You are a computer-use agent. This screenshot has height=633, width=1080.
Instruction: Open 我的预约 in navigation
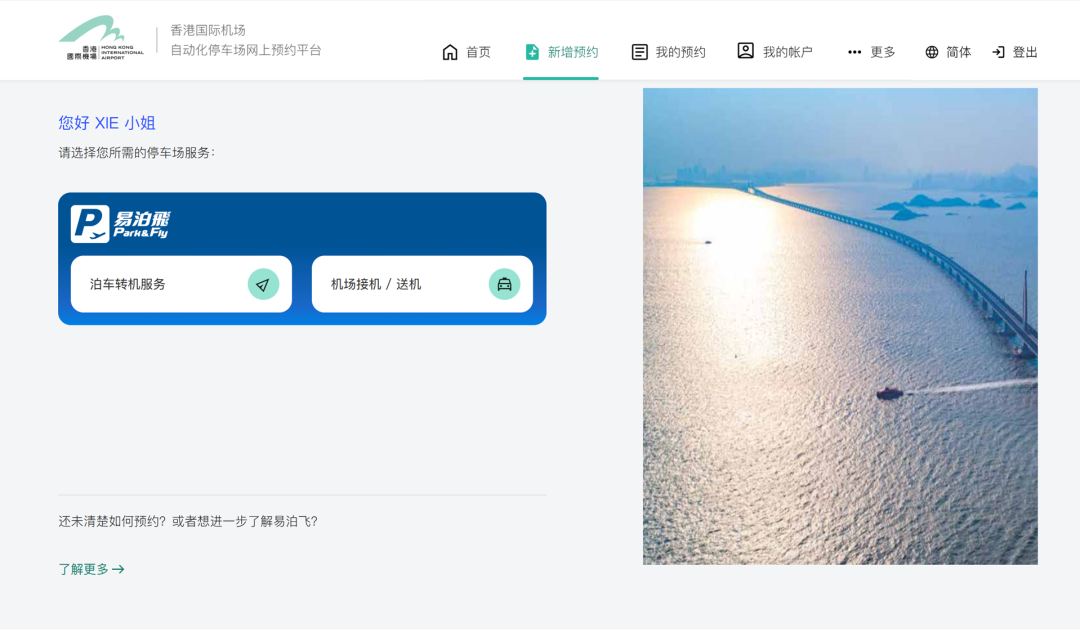[x=668, y=52]
